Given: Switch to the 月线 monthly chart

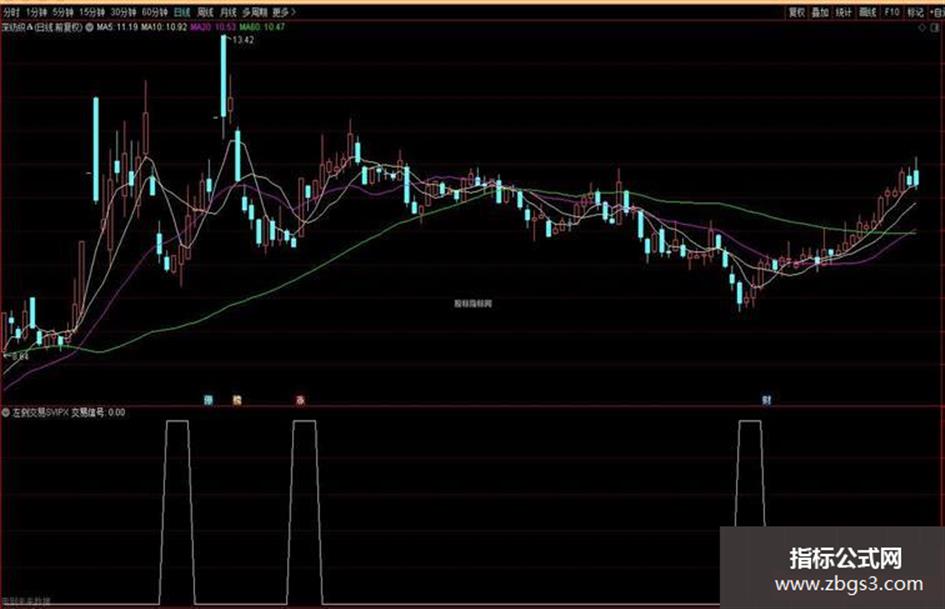Looking at the screenshot, I should [228, 12].
